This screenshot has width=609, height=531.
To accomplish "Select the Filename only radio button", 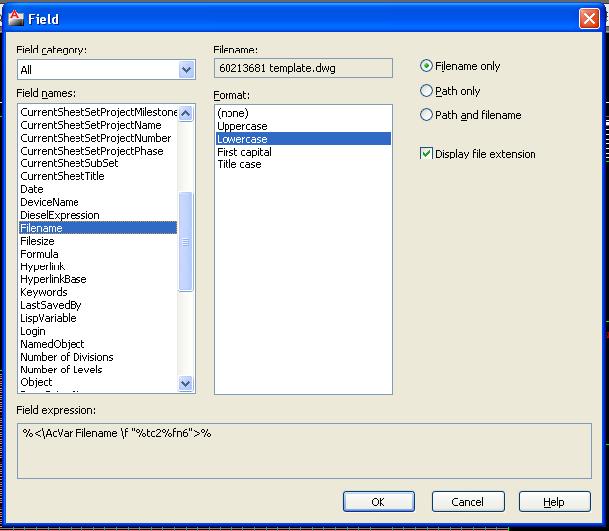I will pyautogui.click(x=426, y=66).
